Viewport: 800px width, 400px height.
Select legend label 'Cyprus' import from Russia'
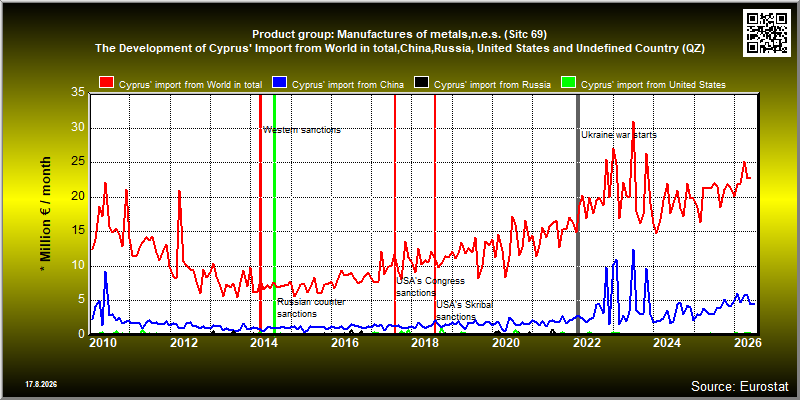[x=492, y=85]
